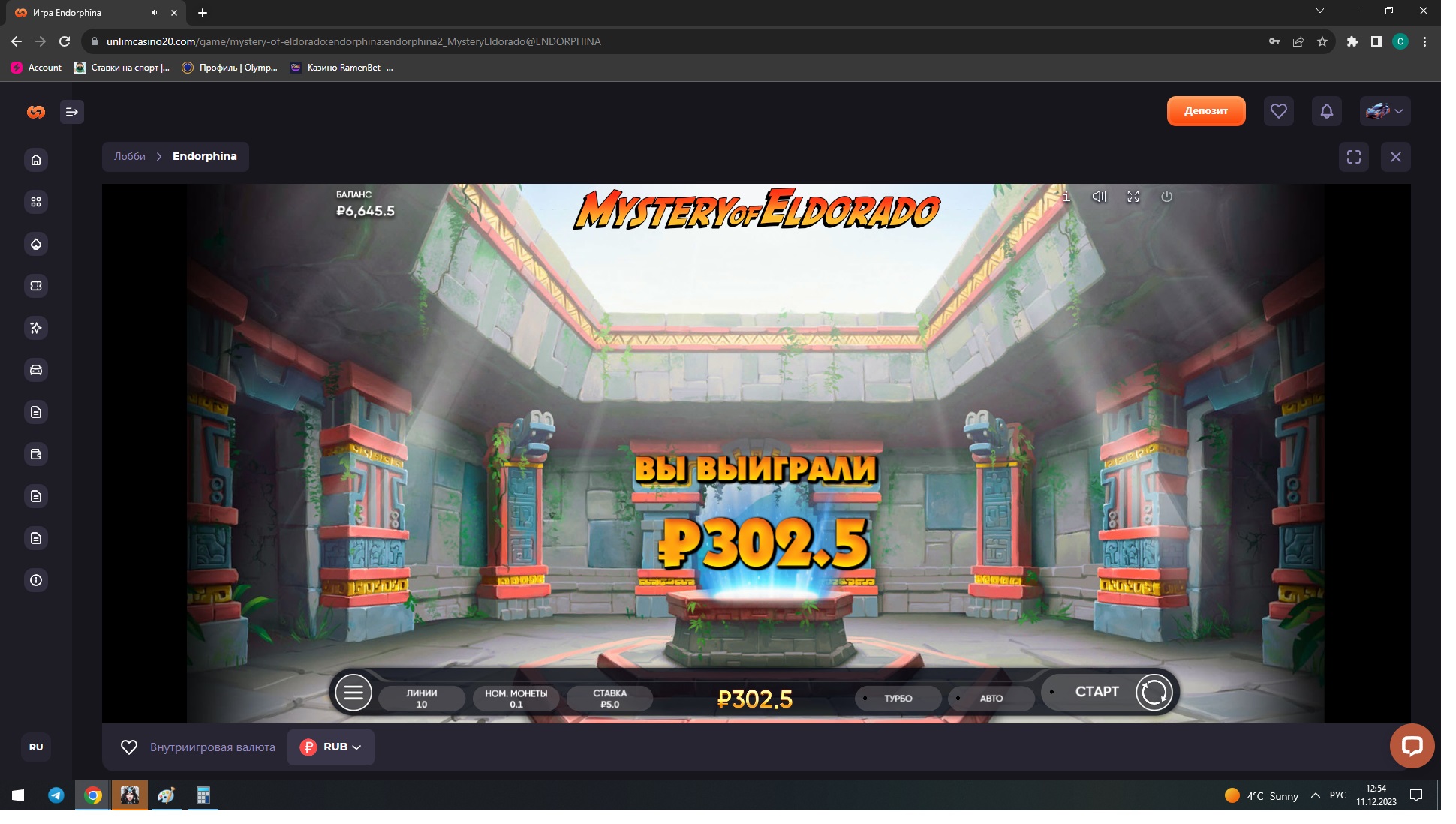The width and height of the screenshot is (1456, 824).
Task: Toggle the АВТО autoplay mode
Action: click(991, 699)
